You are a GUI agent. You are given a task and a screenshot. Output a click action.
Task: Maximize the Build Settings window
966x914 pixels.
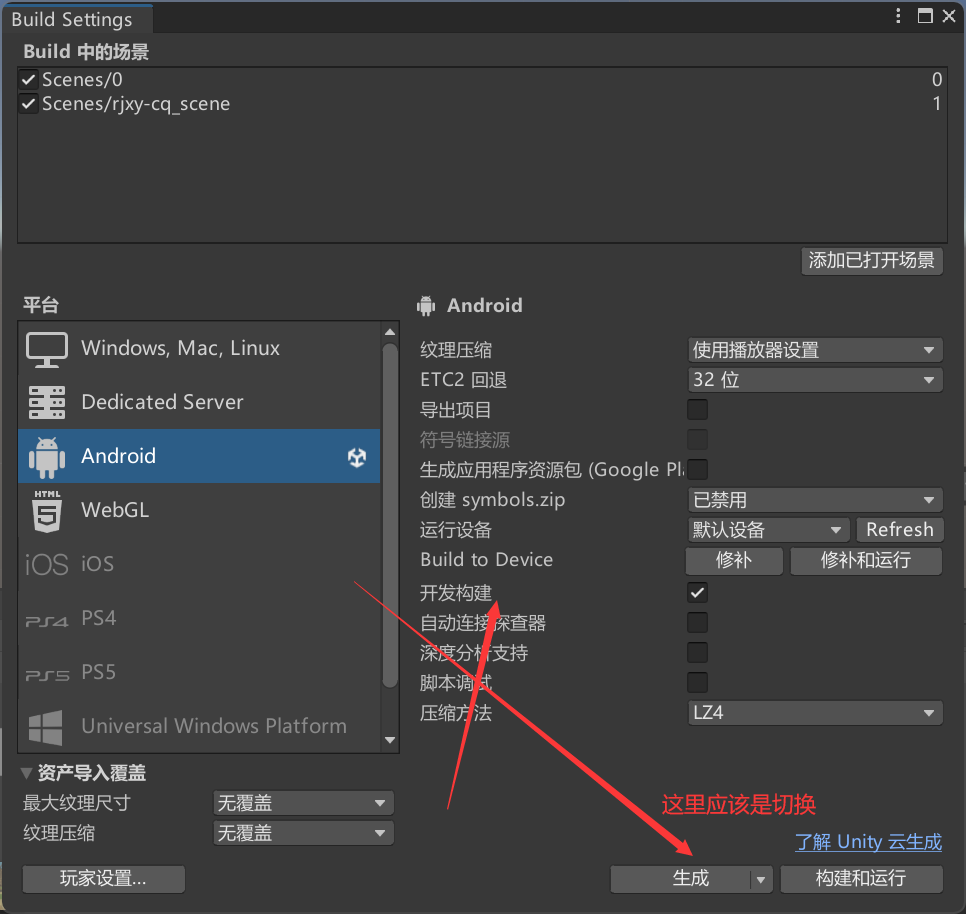925,16
